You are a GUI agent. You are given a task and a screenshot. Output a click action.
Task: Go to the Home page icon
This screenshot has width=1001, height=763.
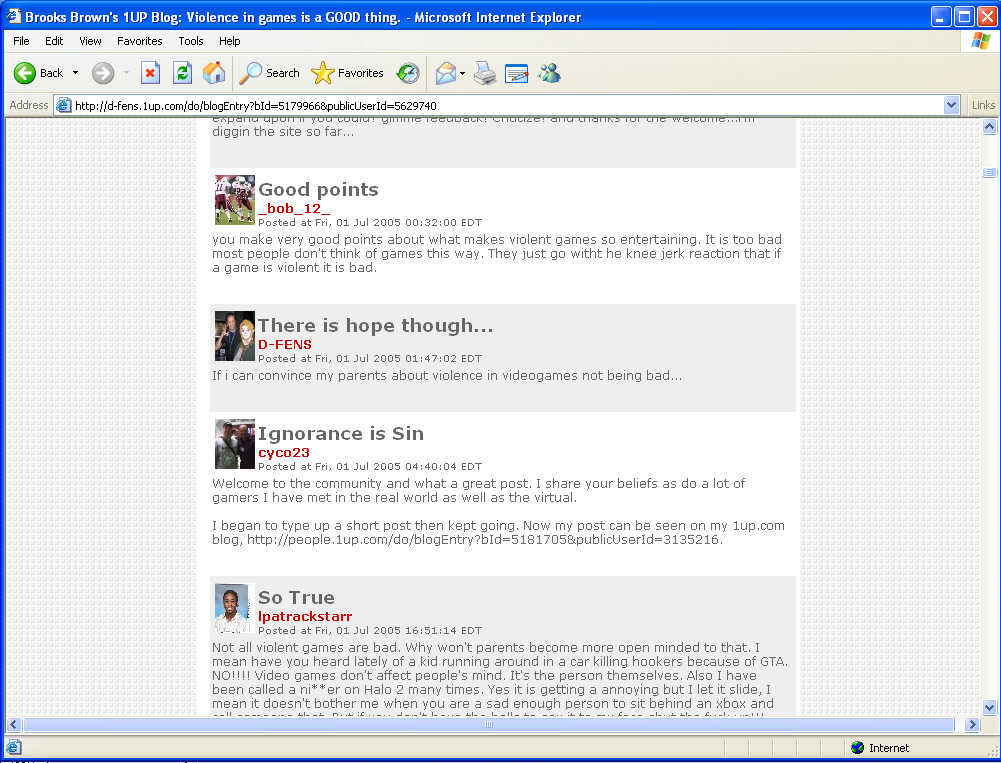point(213,73)
